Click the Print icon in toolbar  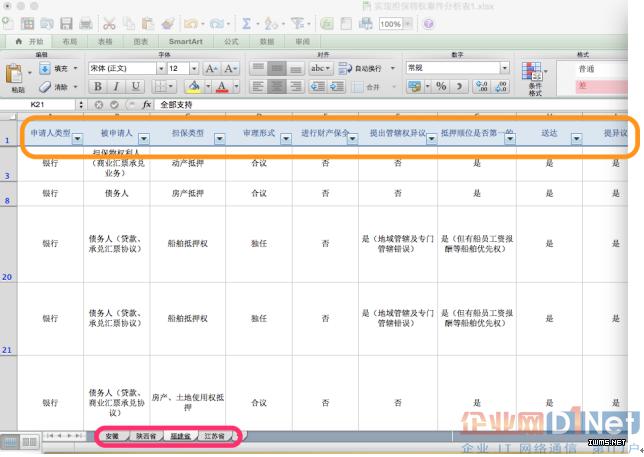pyautogui.click(x=86, y=23)
